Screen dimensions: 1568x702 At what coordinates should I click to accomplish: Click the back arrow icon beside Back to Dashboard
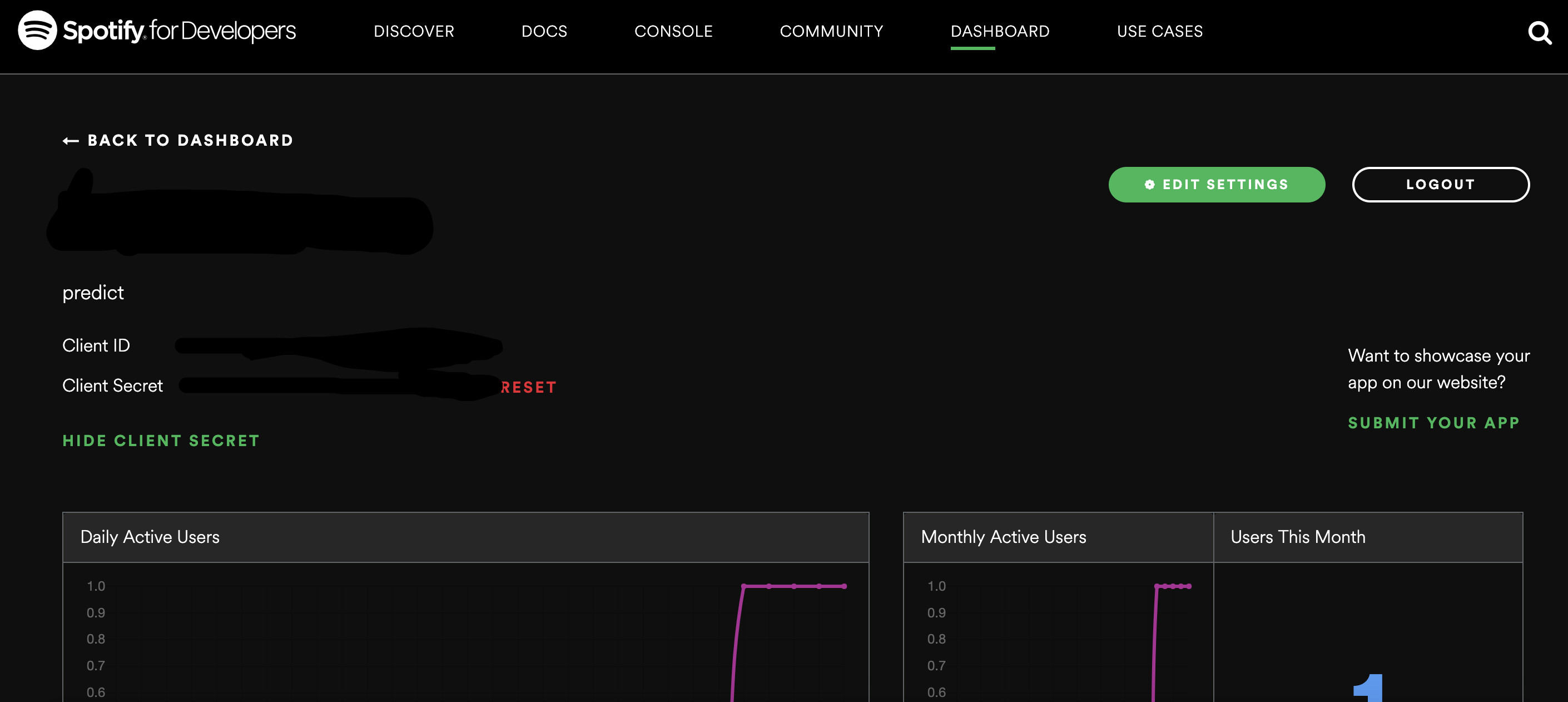click(71, 141)
